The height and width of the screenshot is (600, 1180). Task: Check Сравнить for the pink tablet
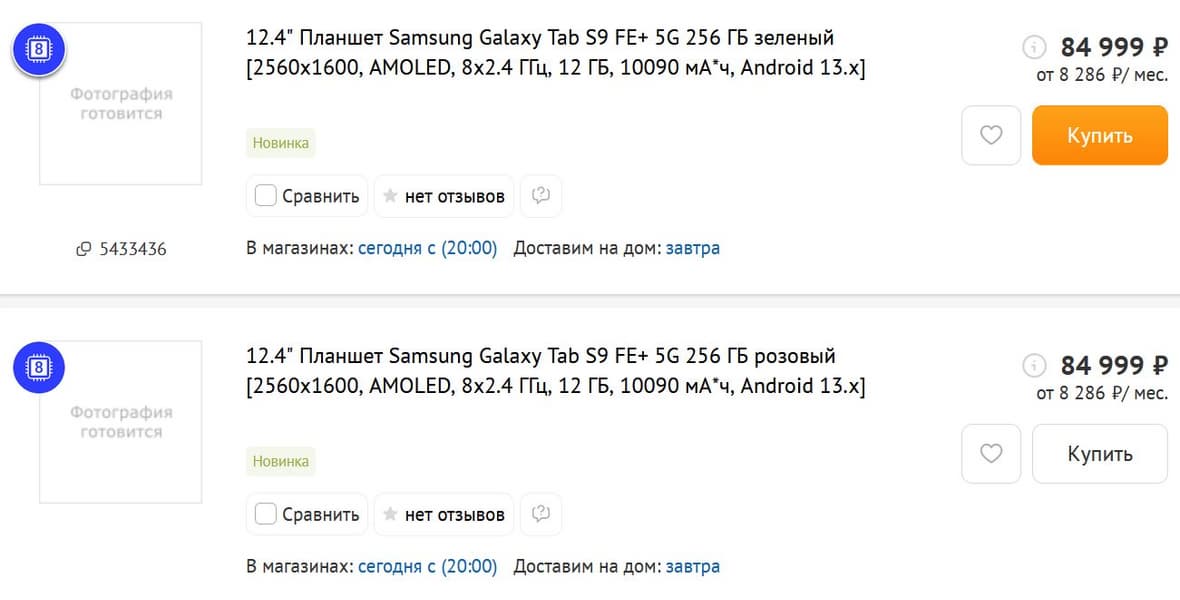[x=266, y=515]
